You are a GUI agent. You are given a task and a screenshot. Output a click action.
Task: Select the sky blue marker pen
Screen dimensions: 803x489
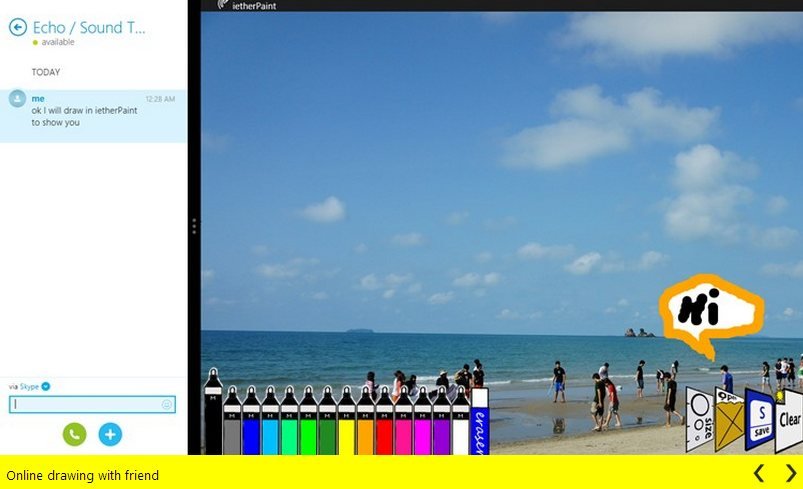pos(270,421)
